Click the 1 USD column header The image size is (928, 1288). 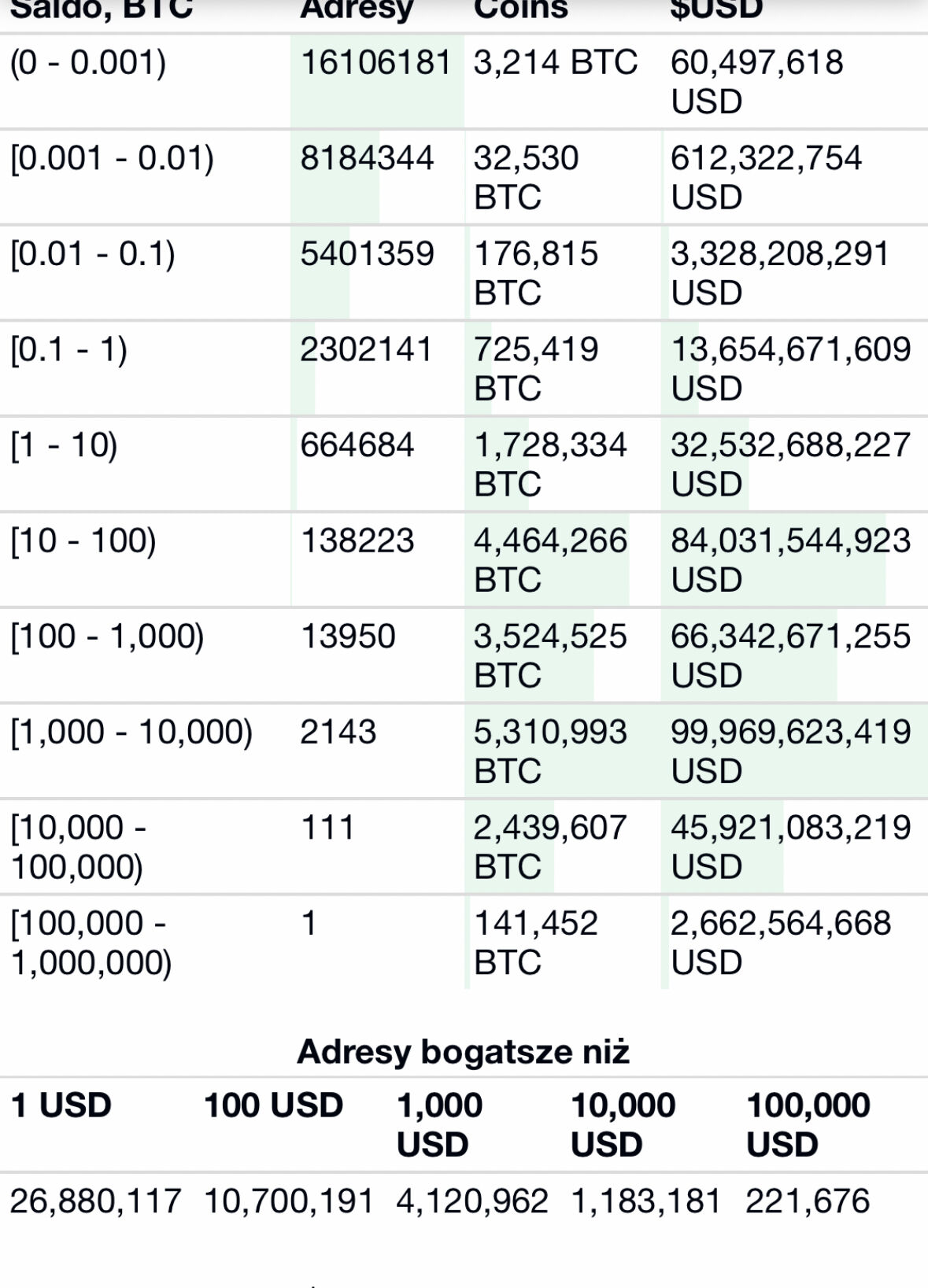point(61,1105)
